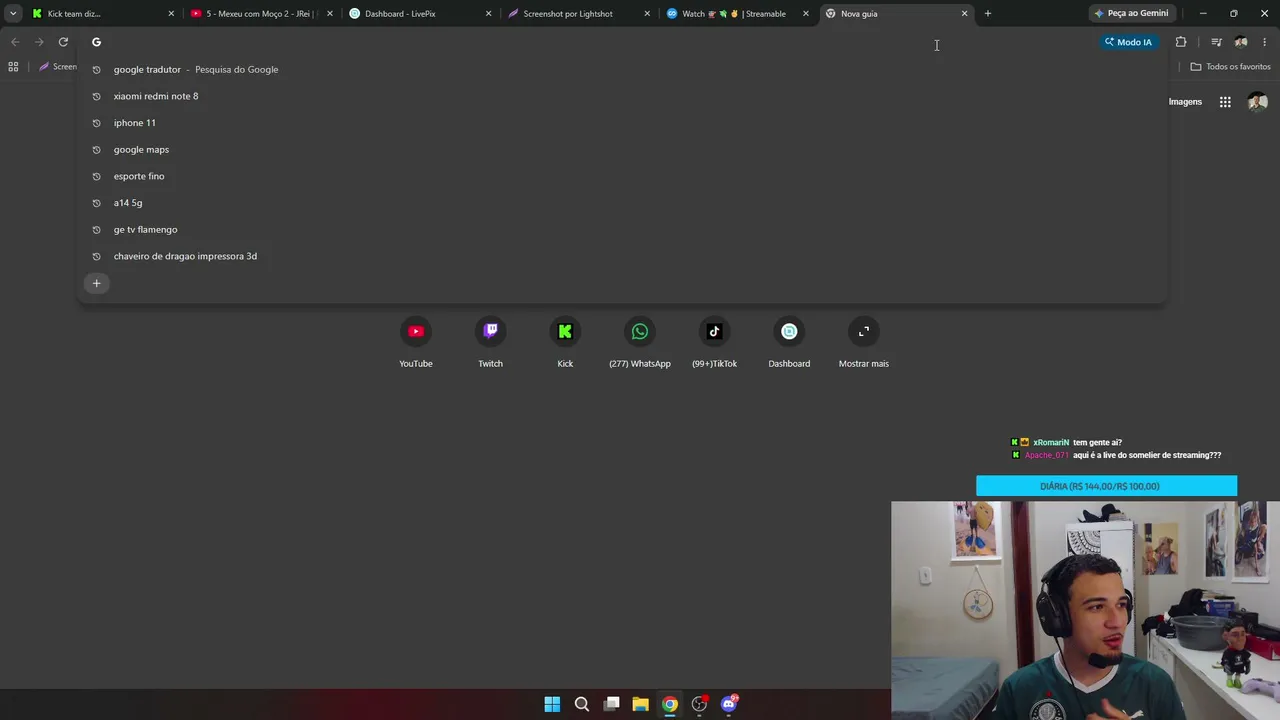Click the DIÁRIA donation goal bar
This screenshot has height=720, width=1280.
pyautogui.click(x=1106, y=486)
